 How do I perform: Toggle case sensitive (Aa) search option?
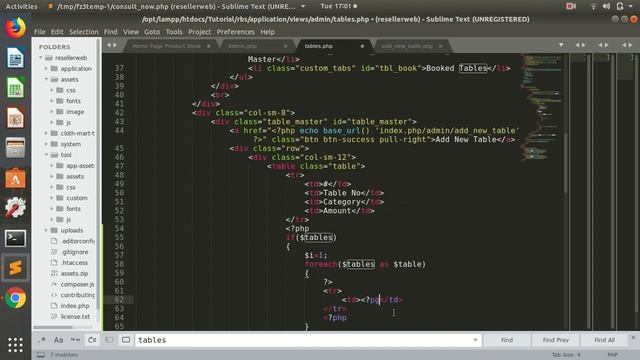[58, 340]
